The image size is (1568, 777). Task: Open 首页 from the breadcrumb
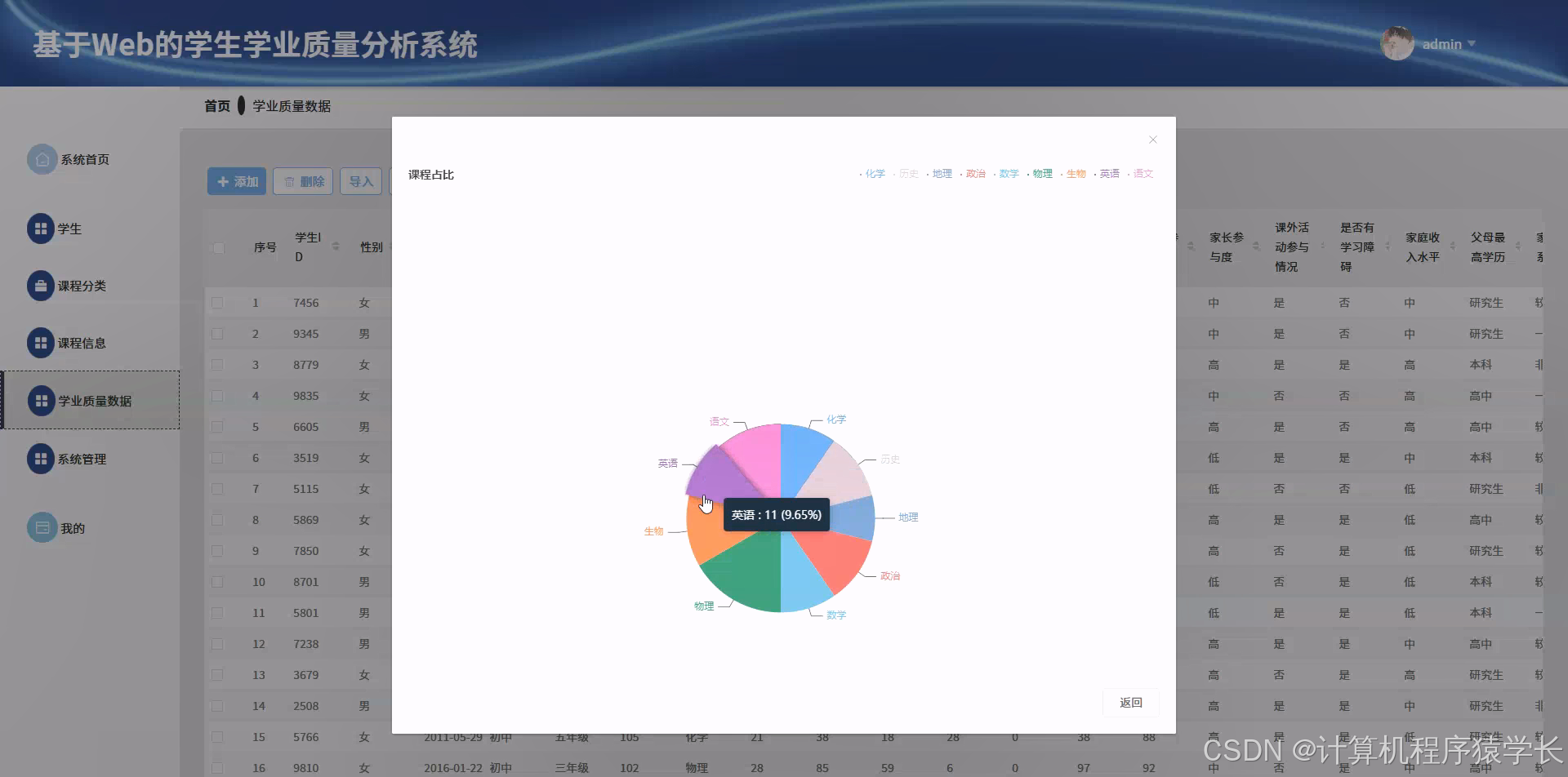[x=216, y=105]
